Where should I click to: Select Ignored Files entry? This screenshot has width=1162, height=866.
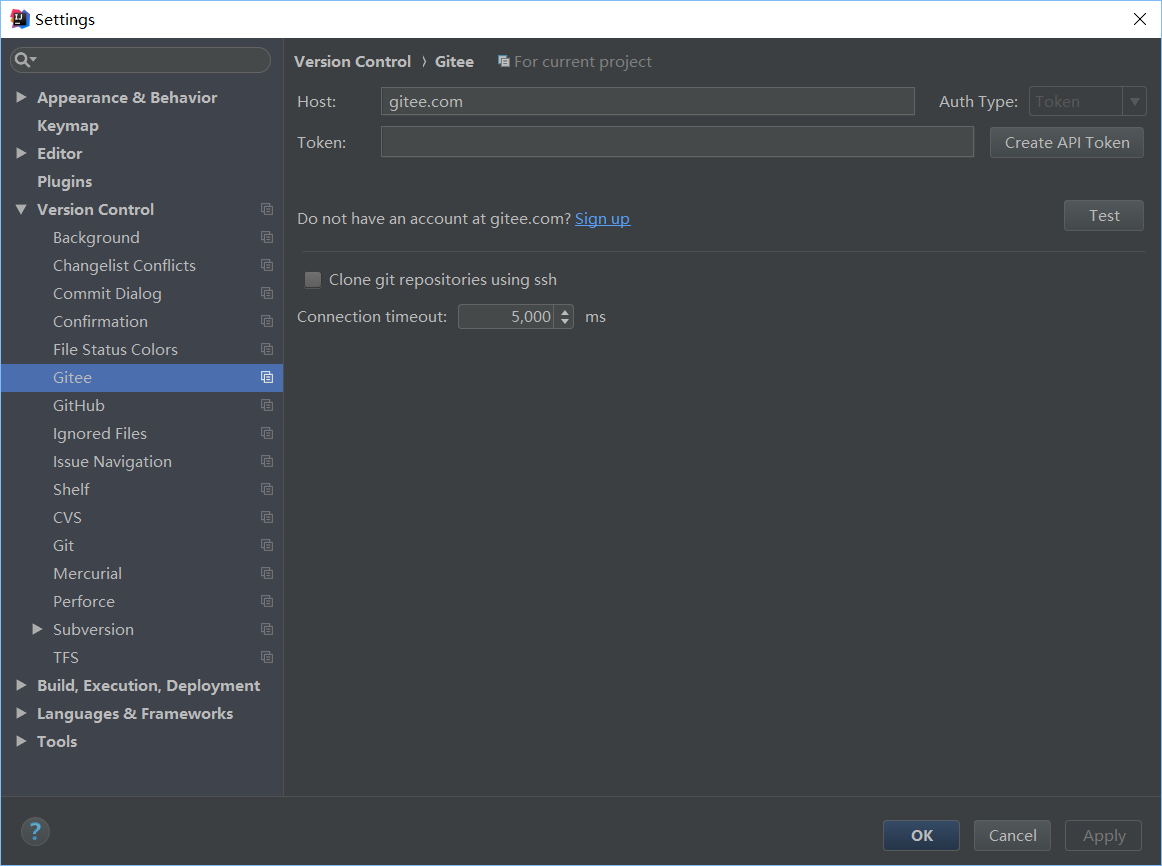click(99, 433)
